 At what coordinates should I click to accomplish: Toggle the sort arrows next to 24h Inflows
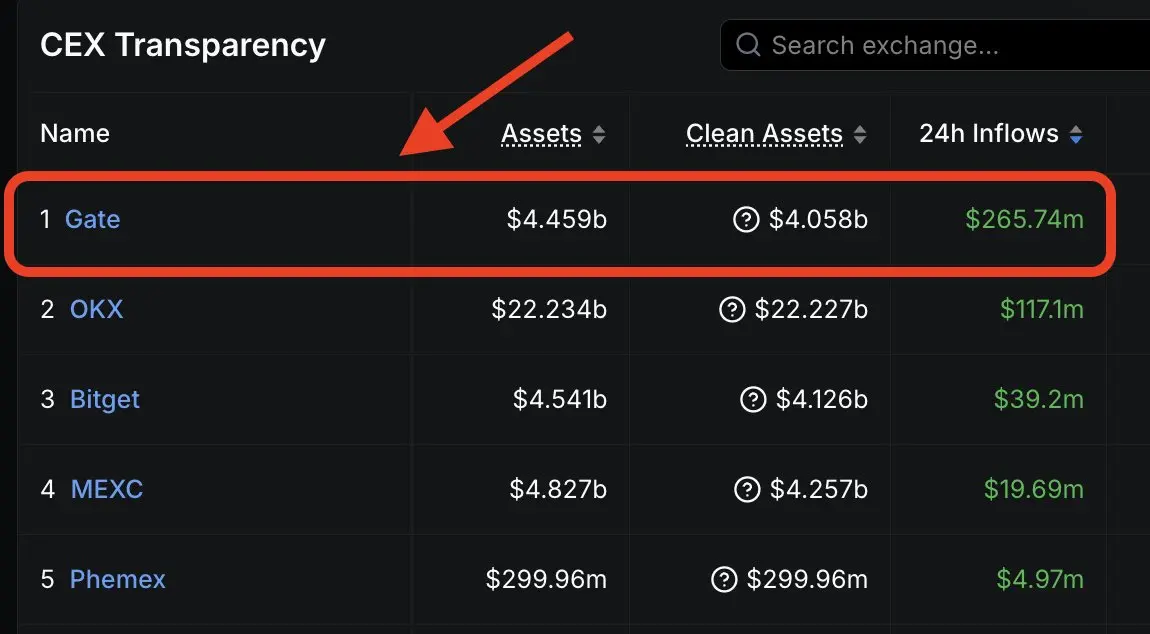click(1076, 134)
